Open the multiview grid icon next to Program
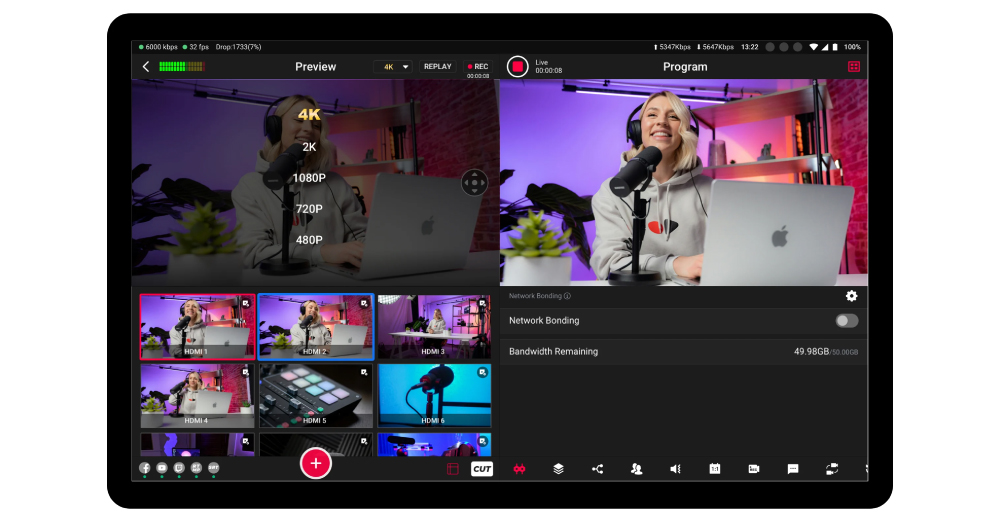 click(853, 67)
